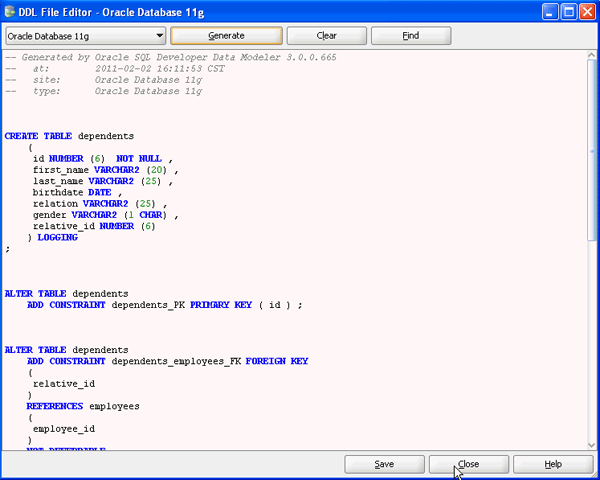Screen dimensions: 600x480
Task: Click the 'last_name VARCHAR2 (25)' line
Action: pyautogui.click(x=103, y=181)
